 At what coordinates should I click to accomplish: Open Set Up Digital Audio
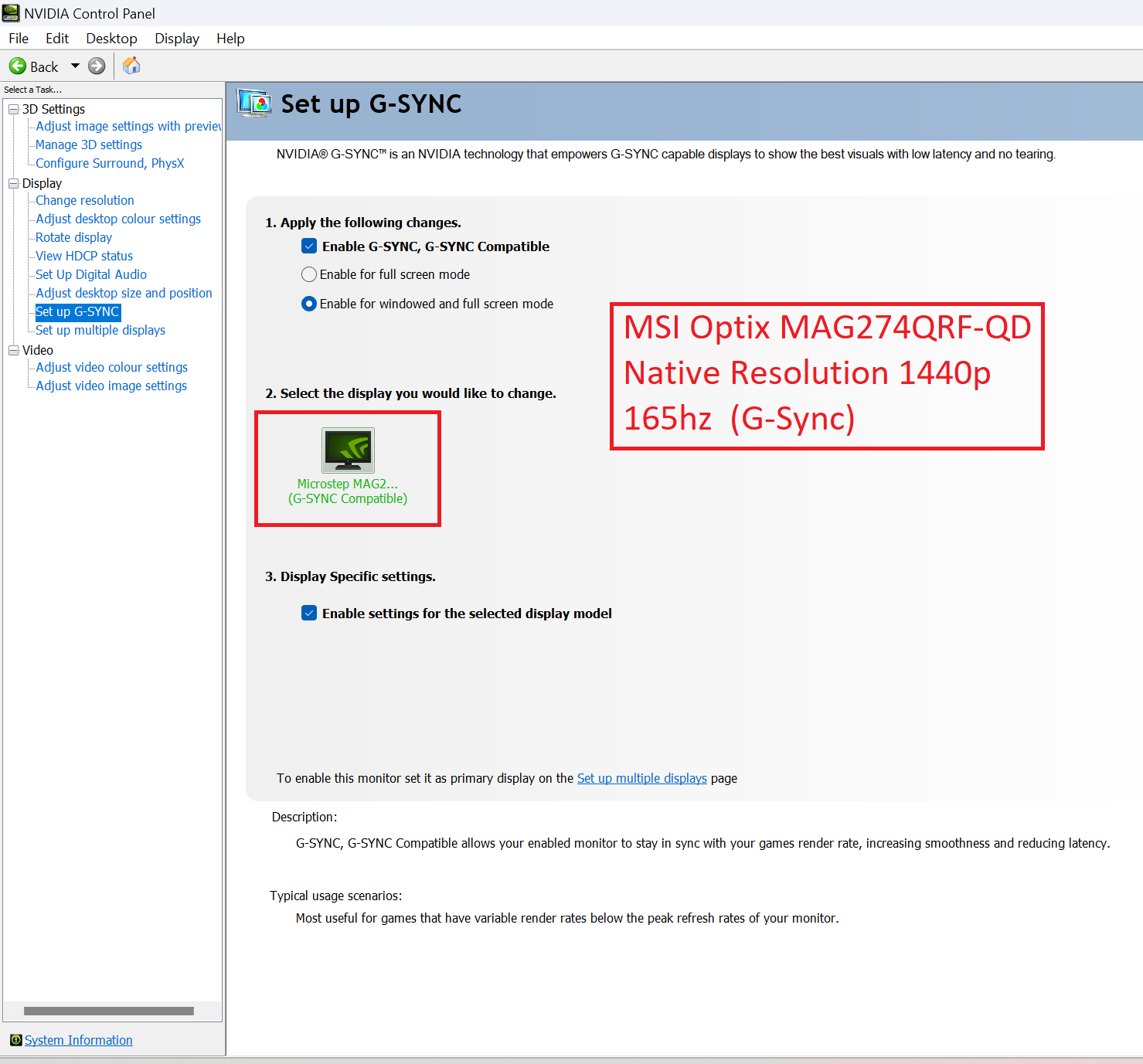click(91, 274)
